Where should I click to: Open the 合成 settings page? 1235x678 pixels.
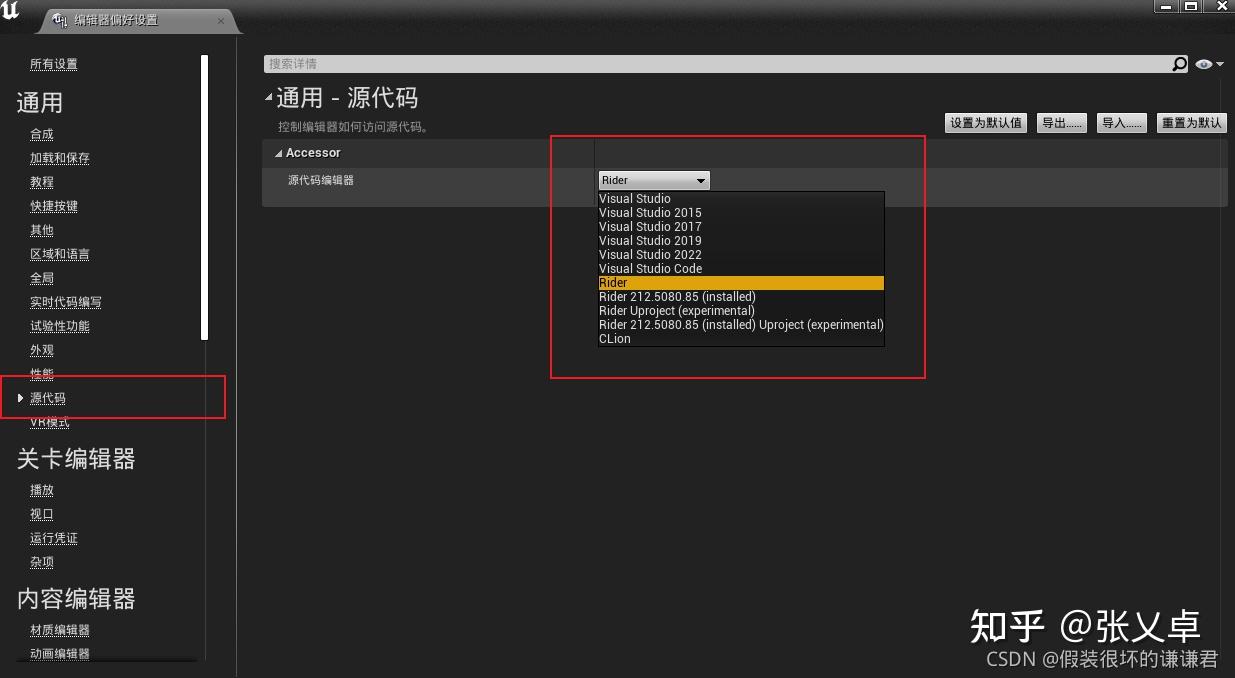[x=42, y=134]
